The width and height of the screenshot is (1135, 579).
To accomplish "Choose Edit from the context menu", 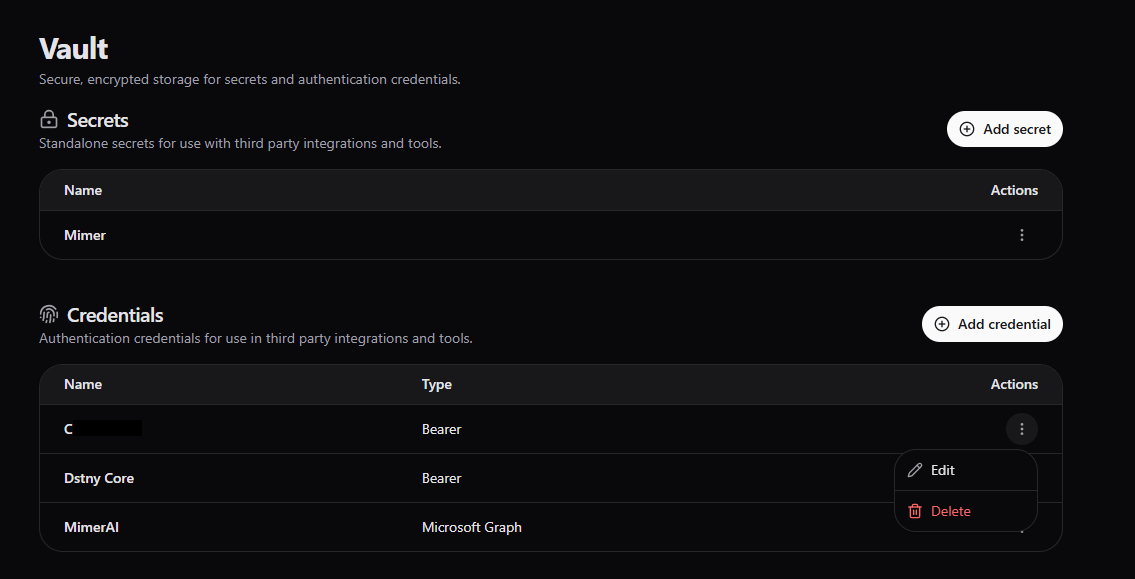I will tap(942, 470).
